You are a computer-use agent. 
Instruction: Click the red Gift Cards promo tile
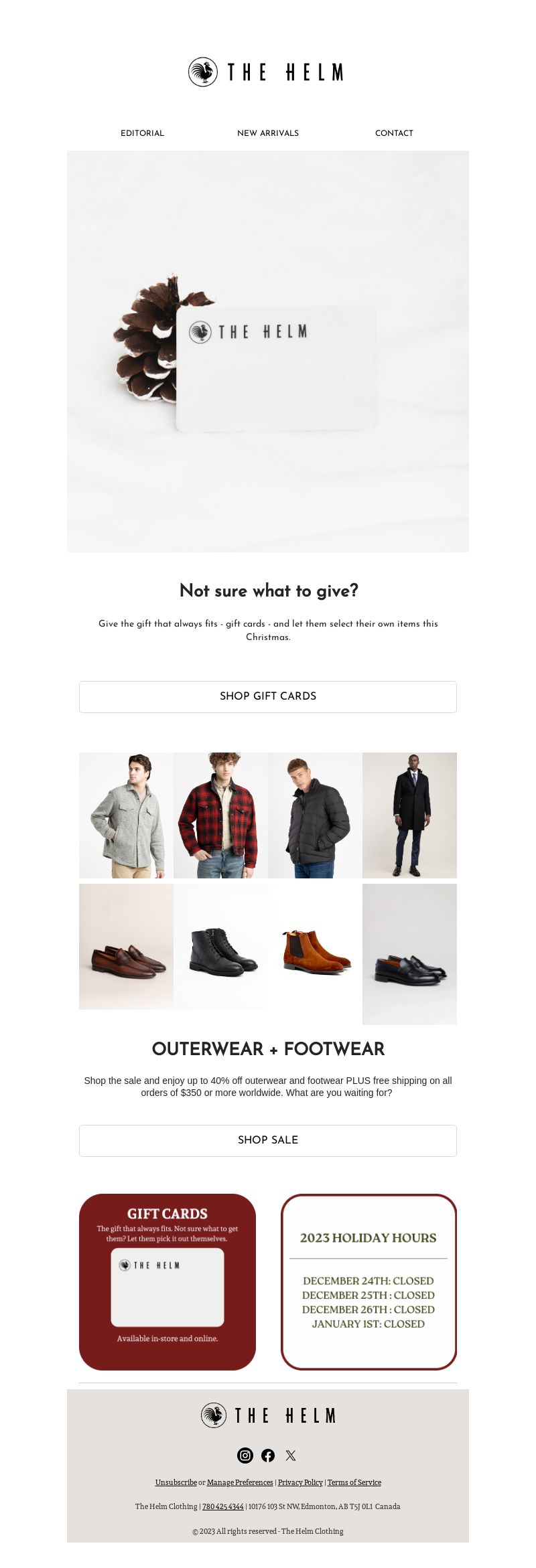coord(167,1281)
